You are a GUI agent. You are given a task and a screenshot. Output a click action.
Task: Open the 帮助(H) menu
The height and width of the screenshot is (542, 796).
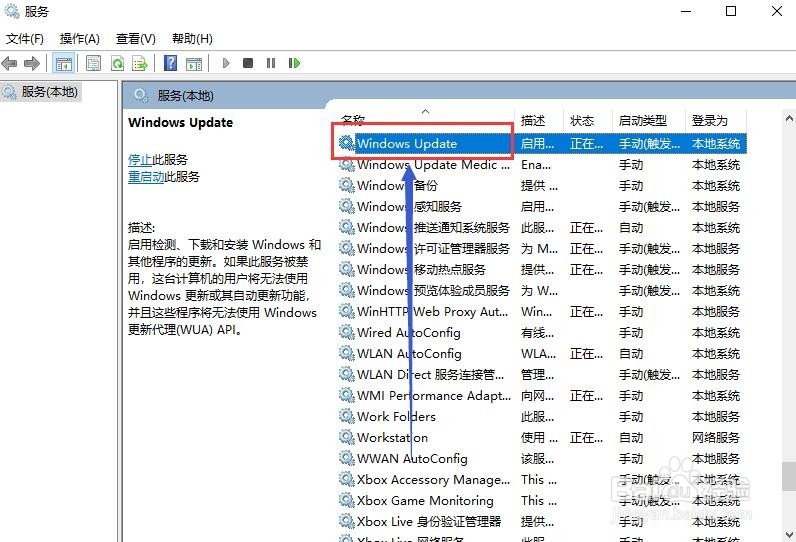point(192,39)
